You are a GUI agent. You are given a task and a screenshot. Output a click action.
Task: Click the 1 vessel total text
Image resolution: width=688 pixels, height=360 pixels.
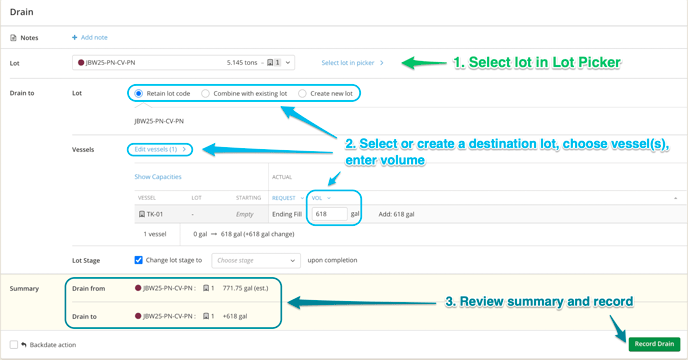(155, 234)
